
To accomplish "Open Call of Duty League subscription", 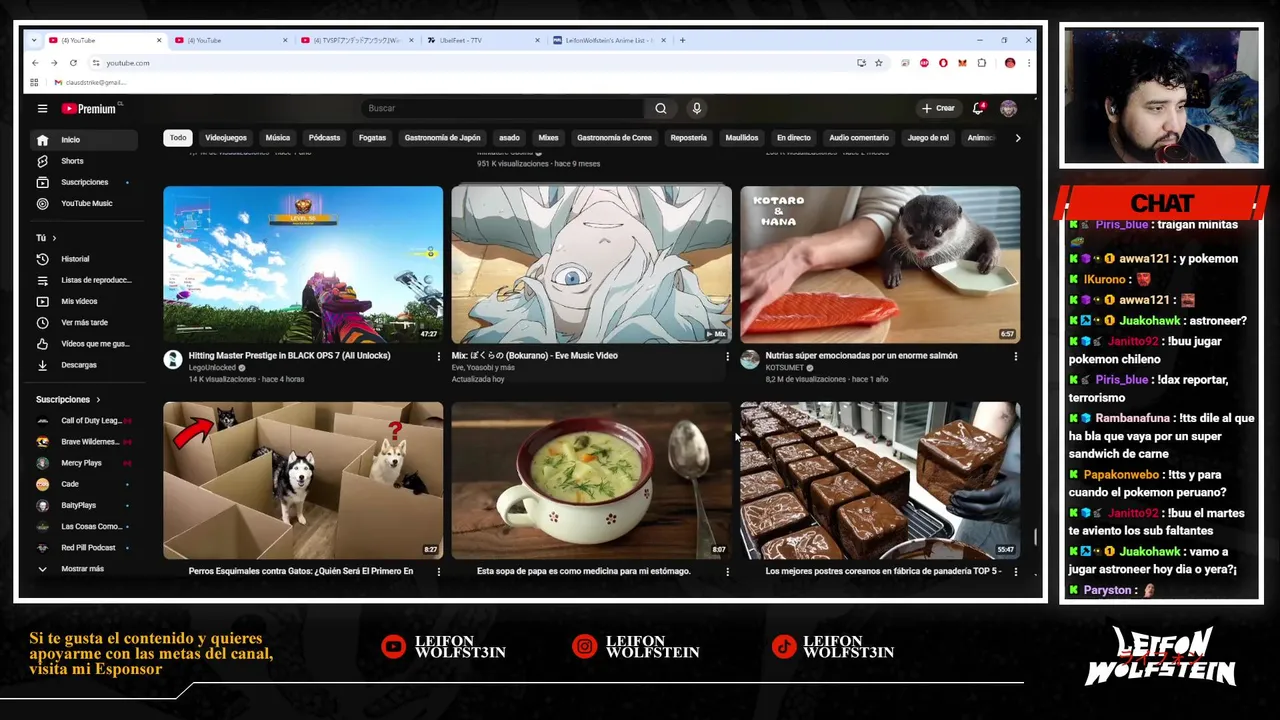I will (84, 421).
